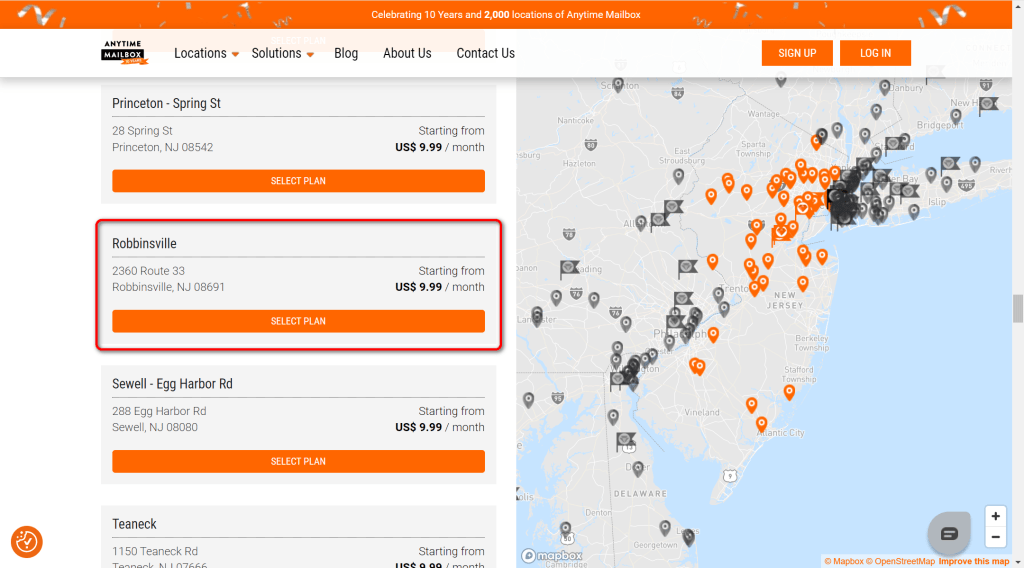Screen dimensions: 1024x568
Task: Open the chat widget bubble
Action: [949, 533]
